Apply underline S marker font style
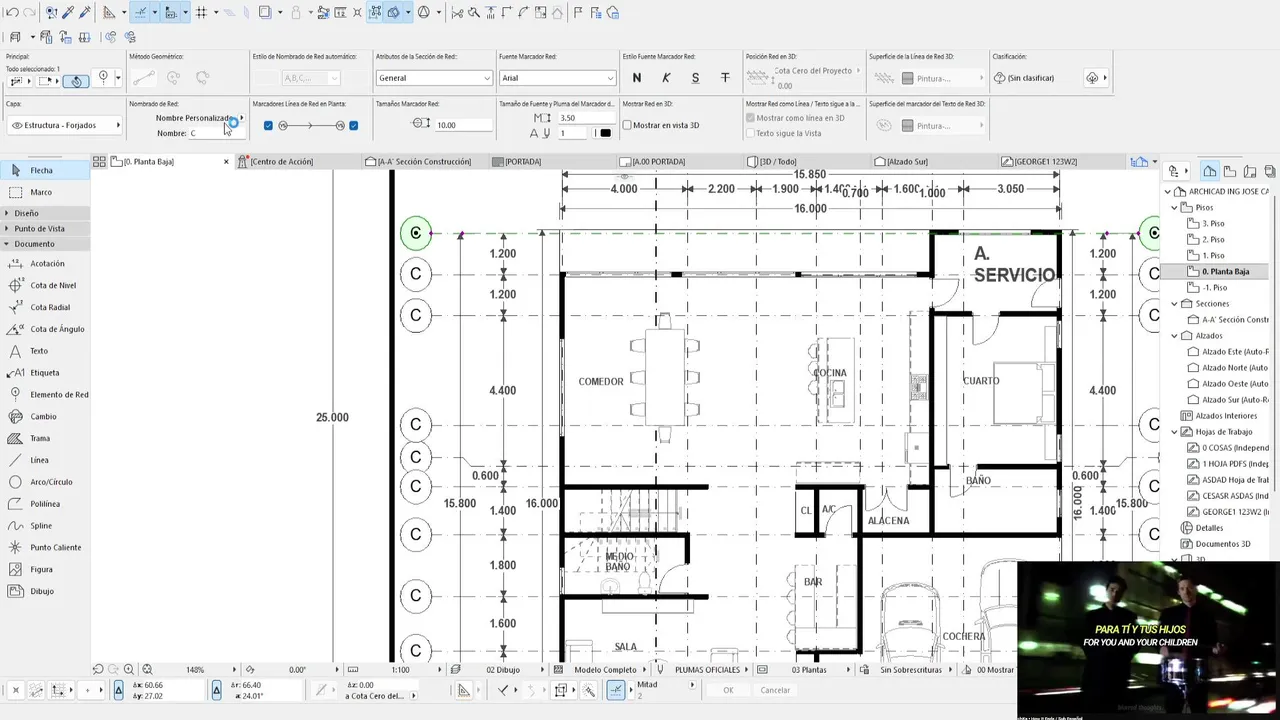This screenshot has height=720, width=1280. tap(695, 78)
